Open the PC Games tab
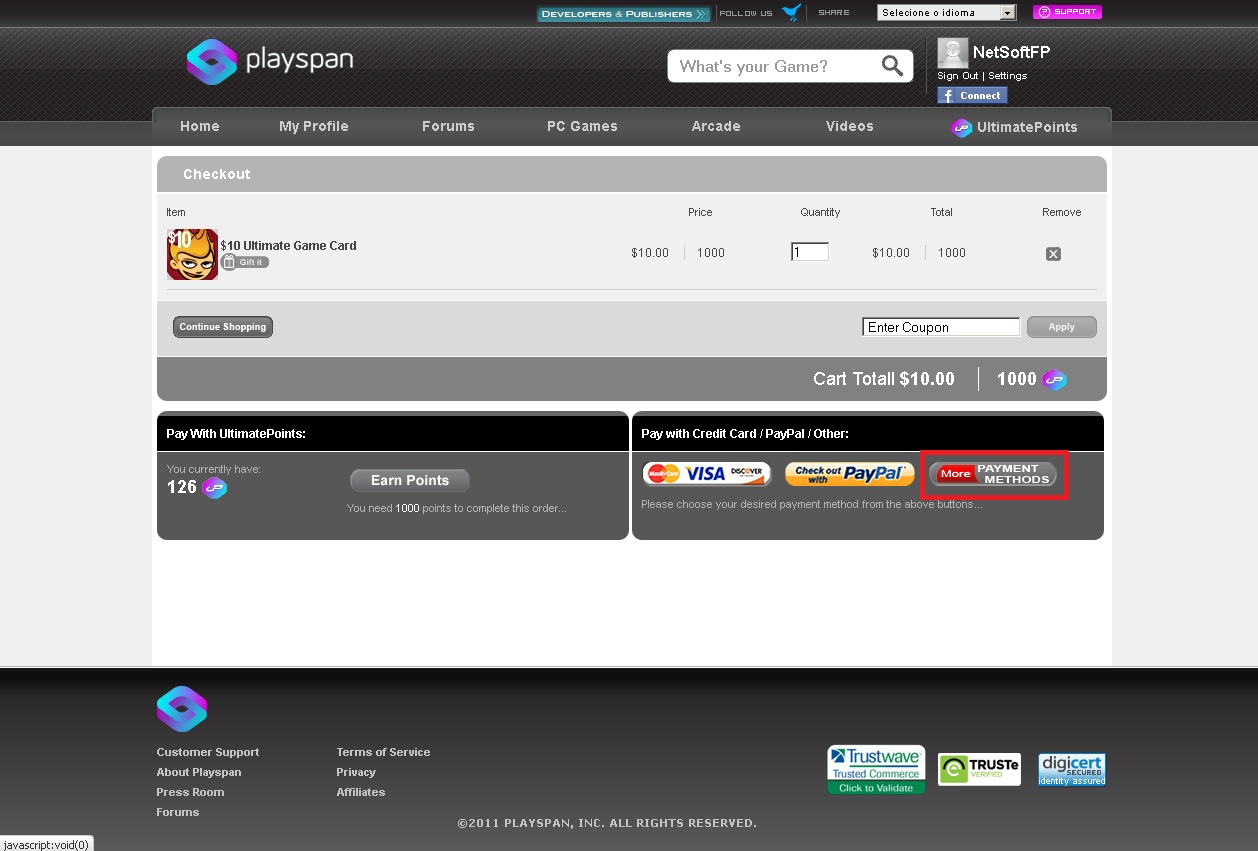This screenshot has height=851, width=1258. pos(582,126)
